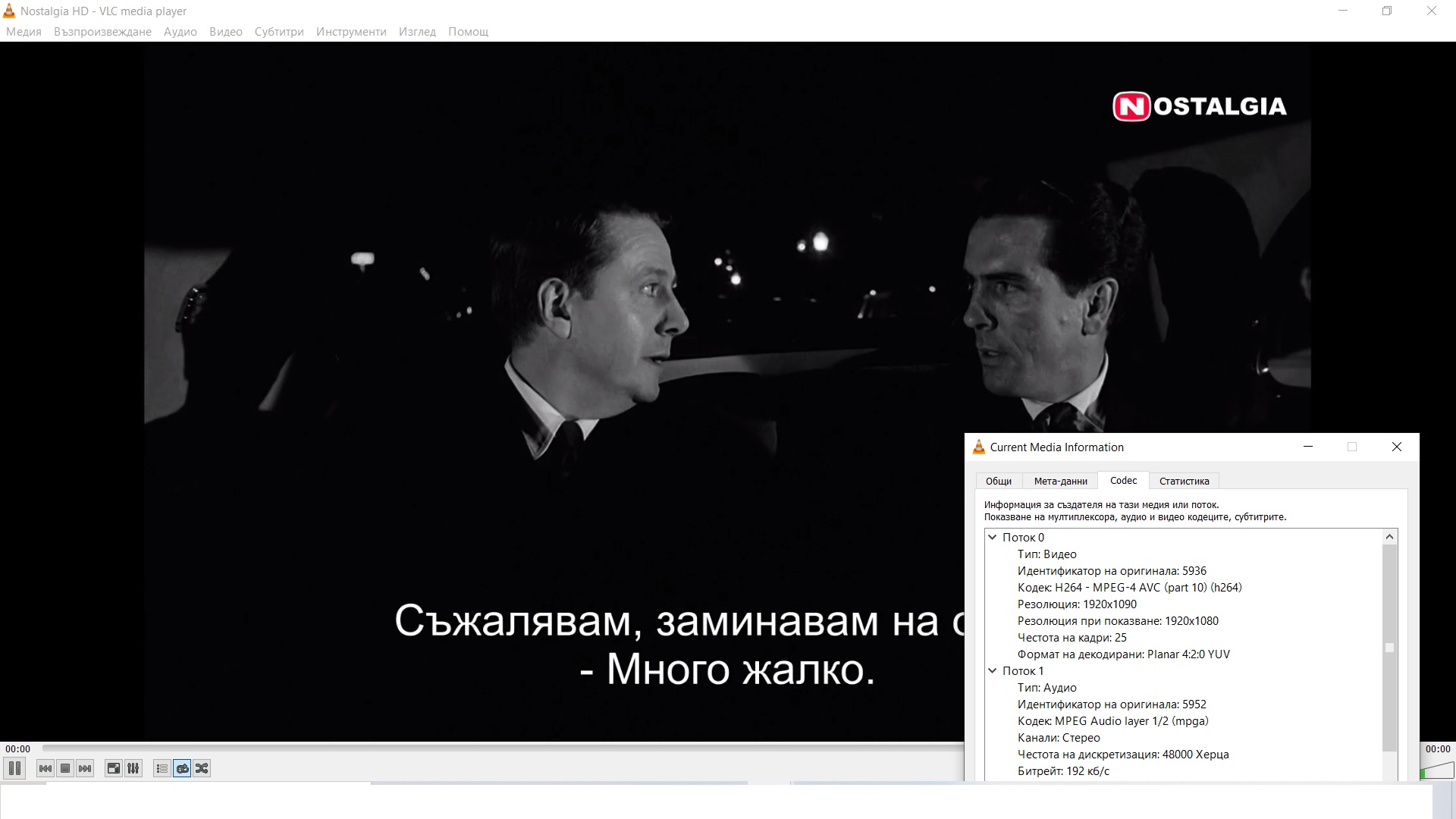Select identifier 5952 row

point(1112,704)
